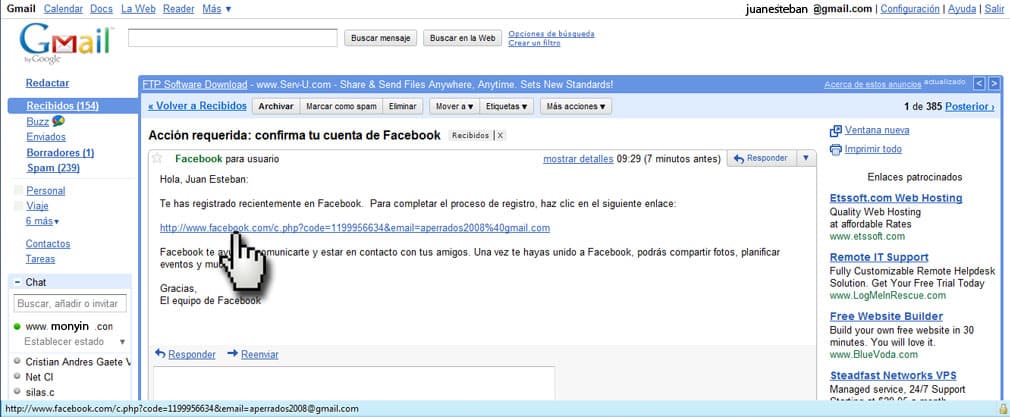The height and width of the screenshot is (417, 1010).
Task: Click reply arrow icon below the message
Action: 160,354
